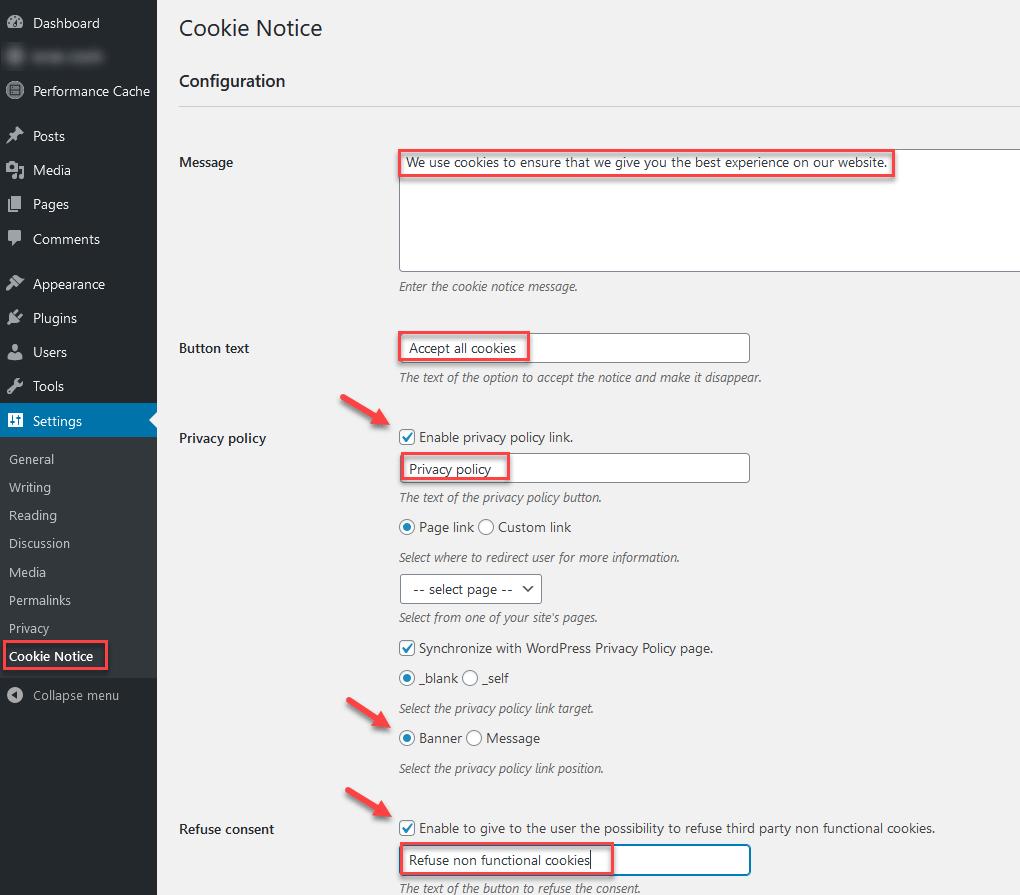Open the Permalinks settings page

pyautogui.click(x=39, y=600)
